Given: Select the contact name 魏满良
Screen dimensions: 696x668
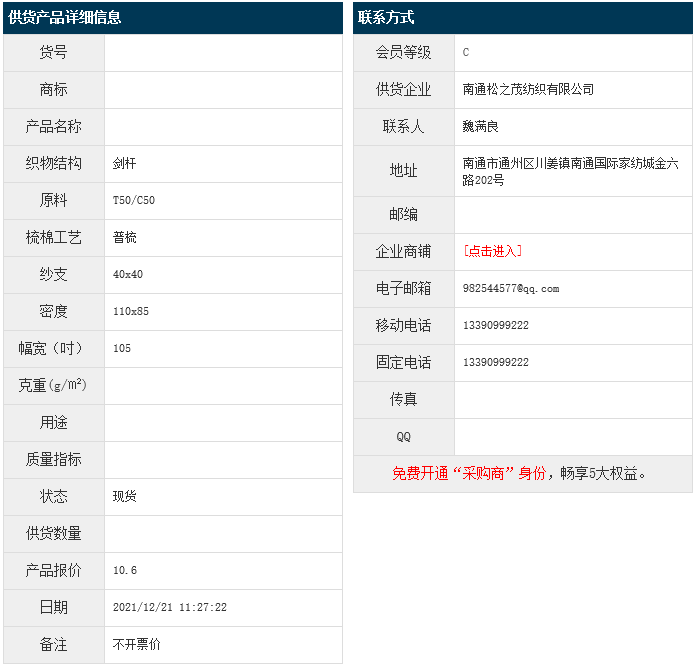Looking at the screenshot, I should (x=481, y=127).
